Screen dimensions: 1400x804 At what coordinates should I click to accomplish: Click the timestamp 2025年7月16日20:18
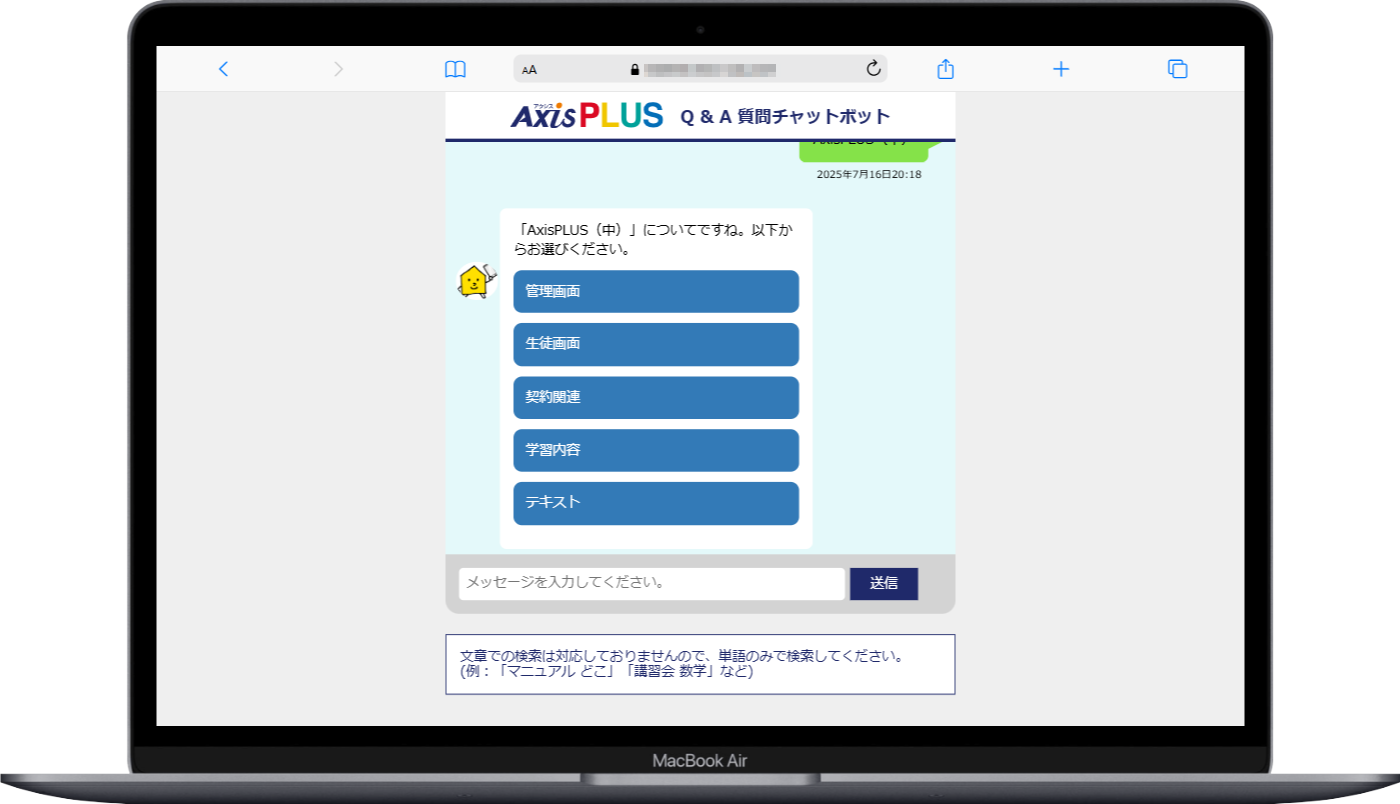(869, 174)
